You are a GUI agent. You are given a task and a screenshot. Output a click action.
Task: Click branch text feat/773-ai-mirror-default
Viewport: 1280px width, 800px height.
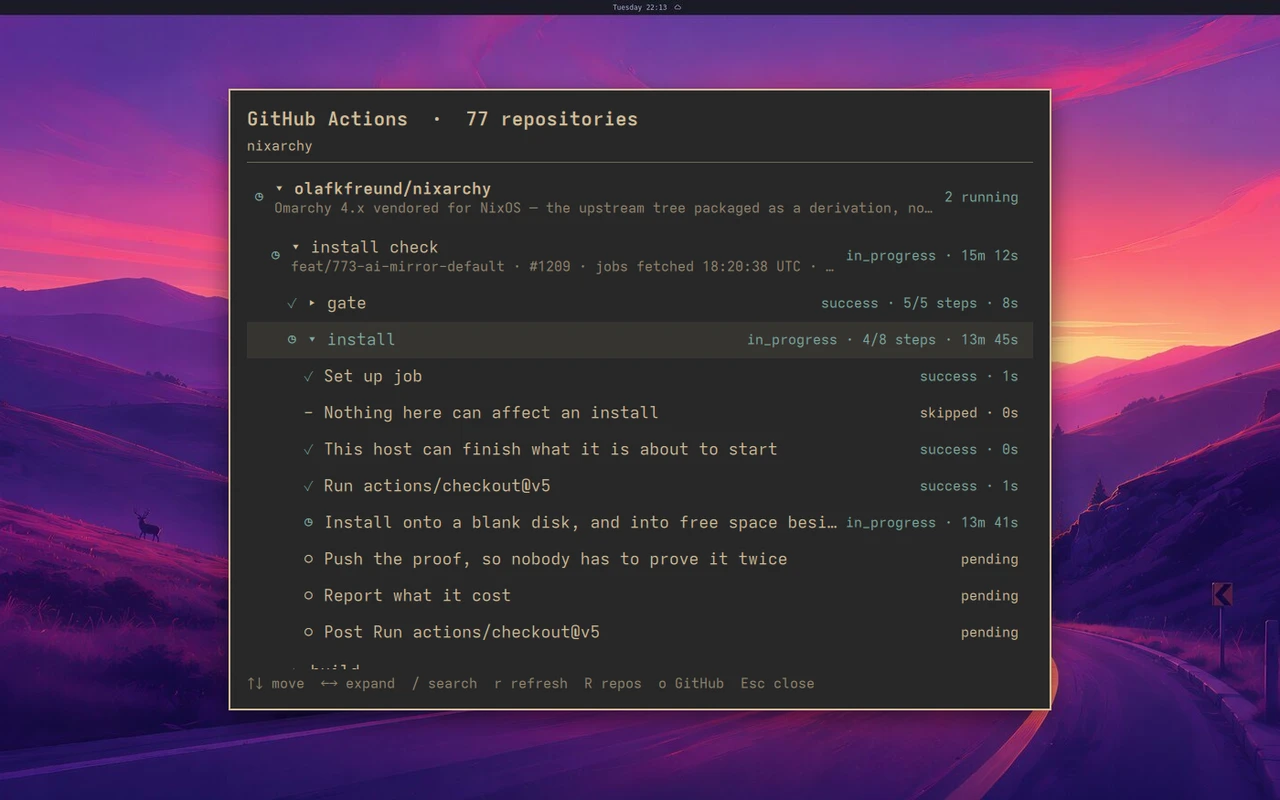click(398, 267)
